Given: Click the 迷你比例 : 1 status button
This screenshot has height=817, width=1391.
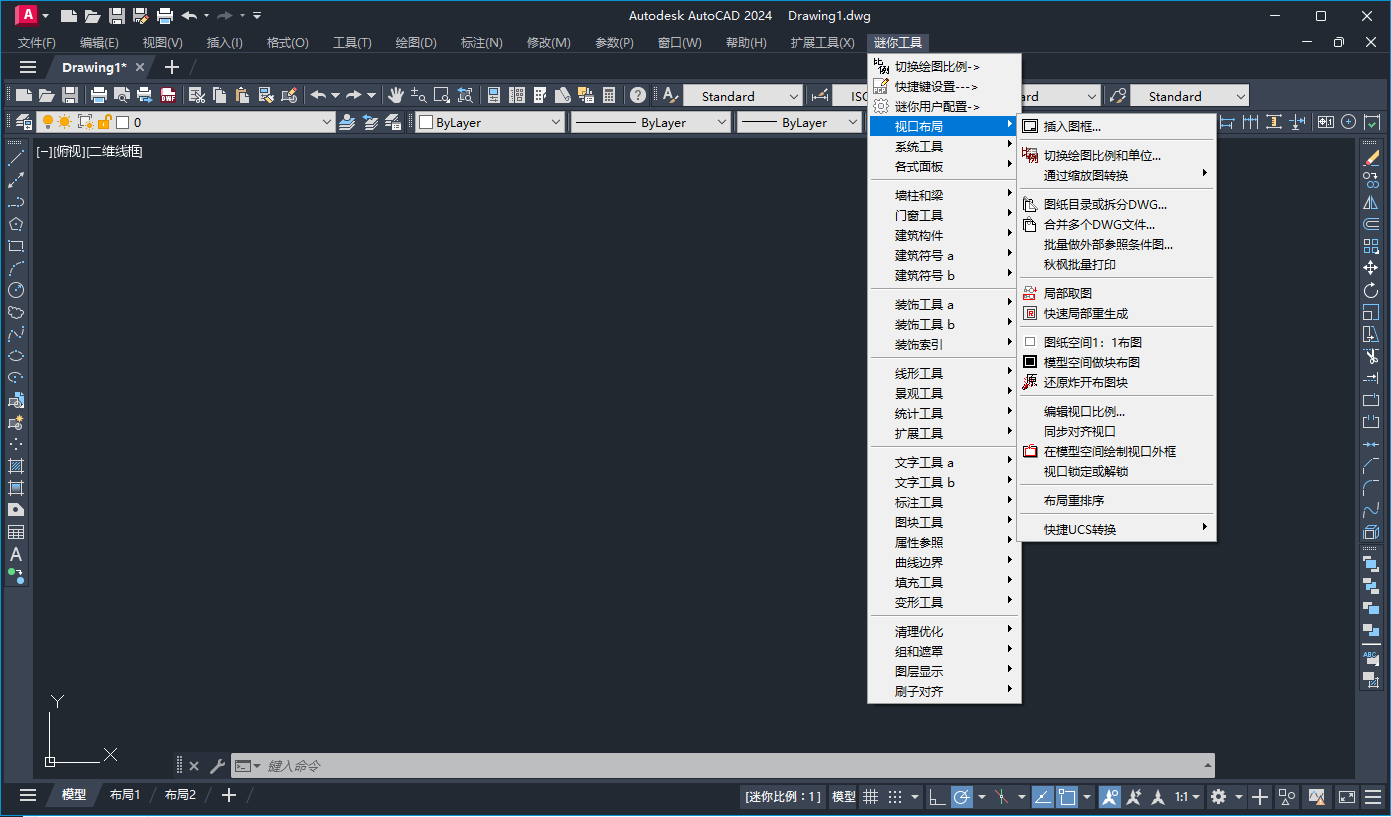Looking at the screenshot, I should coord(783,797).
